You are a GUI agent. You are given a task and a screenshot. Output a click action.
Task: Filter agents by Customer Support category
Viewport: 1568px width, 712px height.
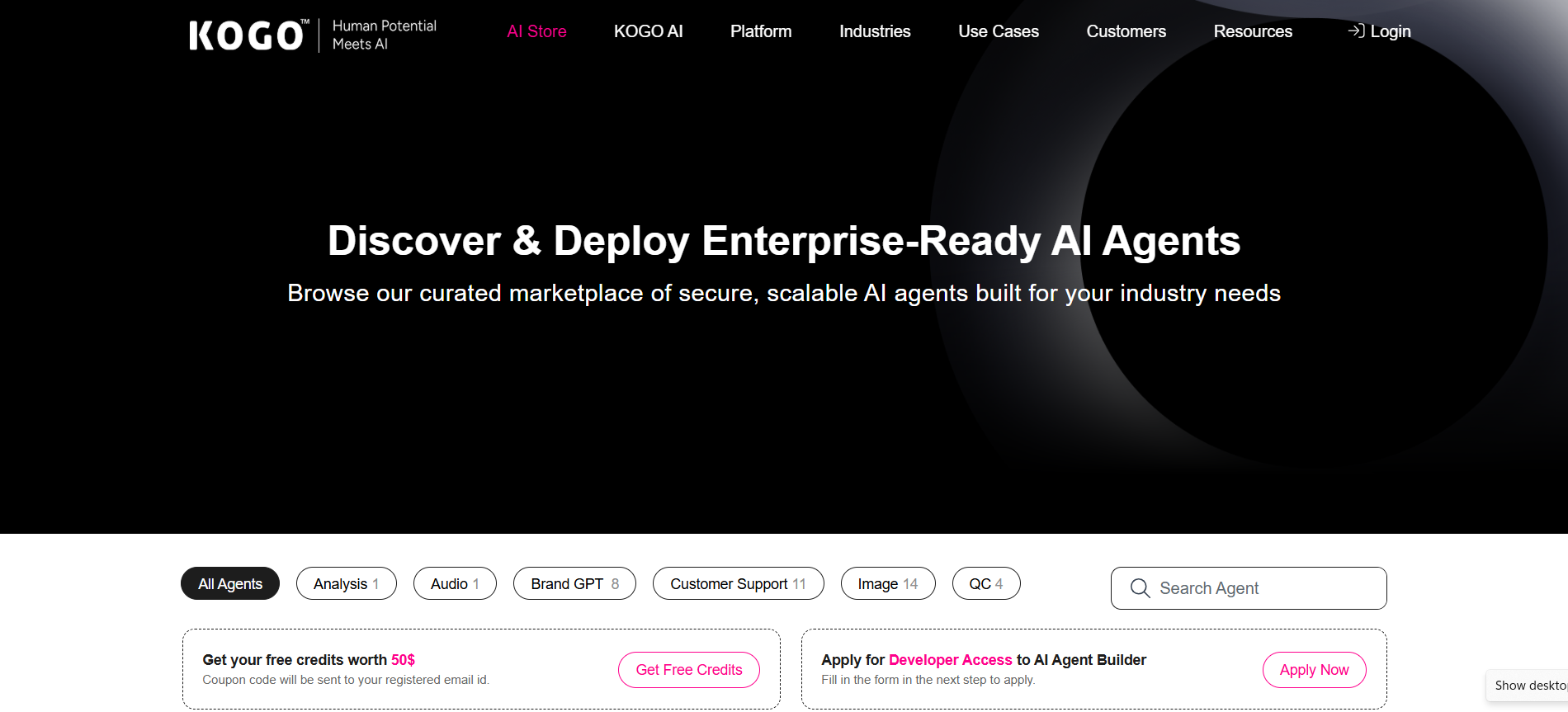739,583
